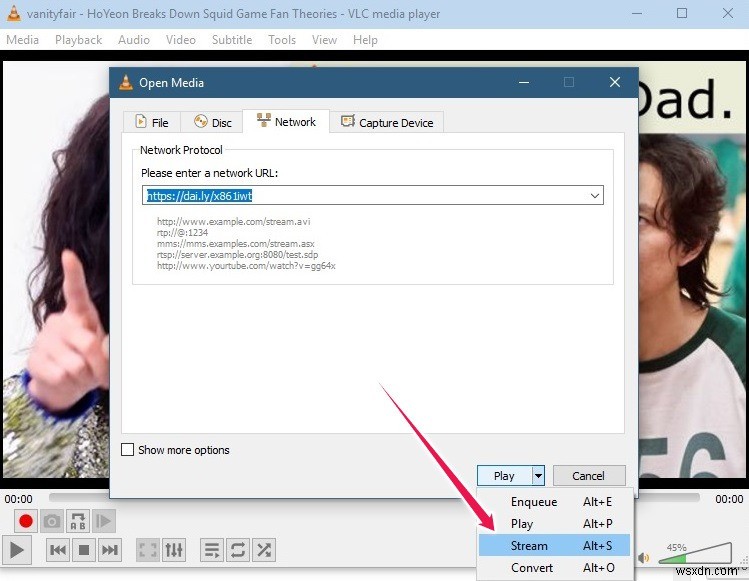Viewport: 749px width, 581px height.
Task: Close the VLC media player window
Action: (x=728, y=13)
